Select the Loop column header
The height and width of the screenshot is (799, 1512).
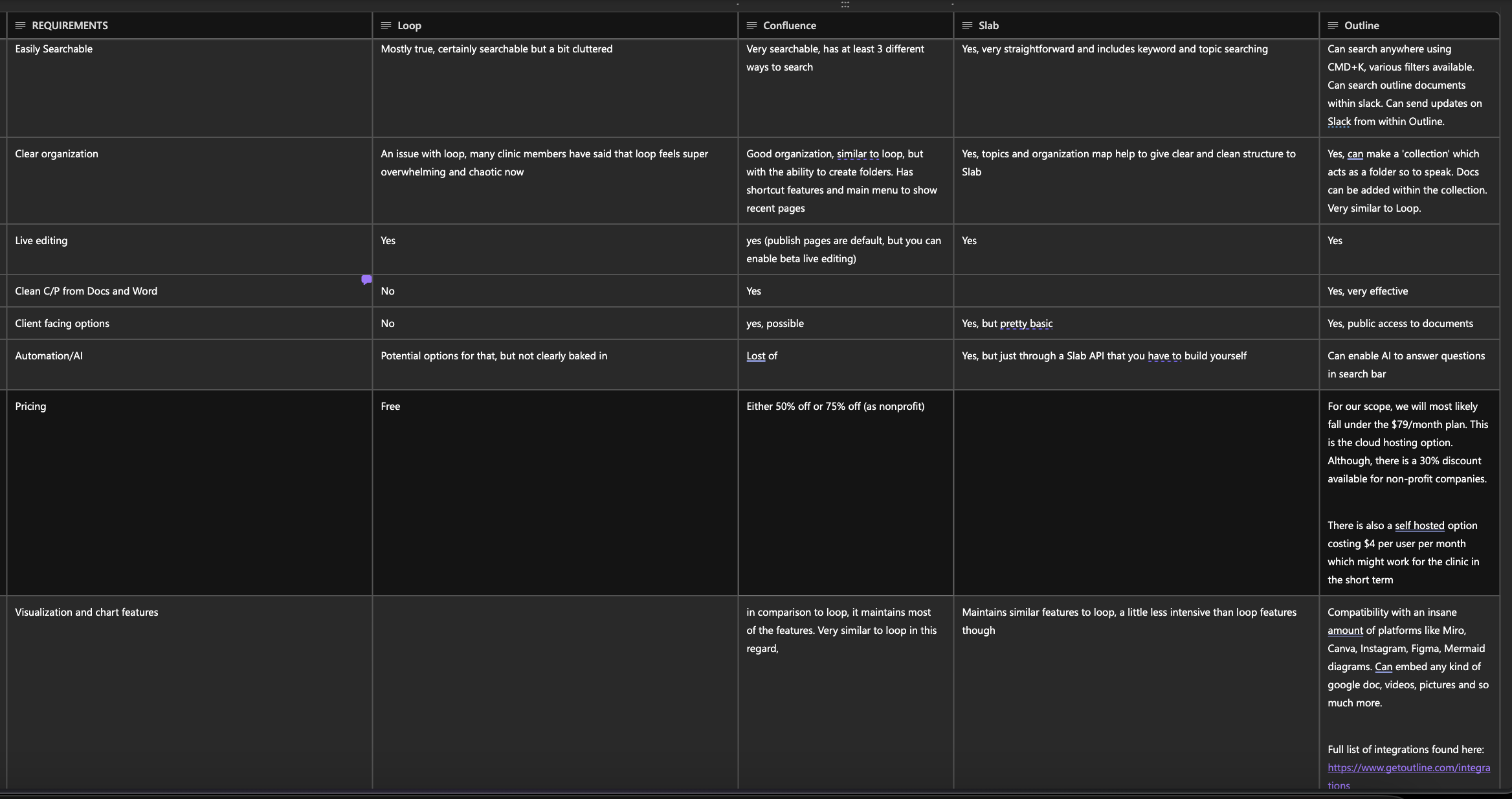[555, 25]
